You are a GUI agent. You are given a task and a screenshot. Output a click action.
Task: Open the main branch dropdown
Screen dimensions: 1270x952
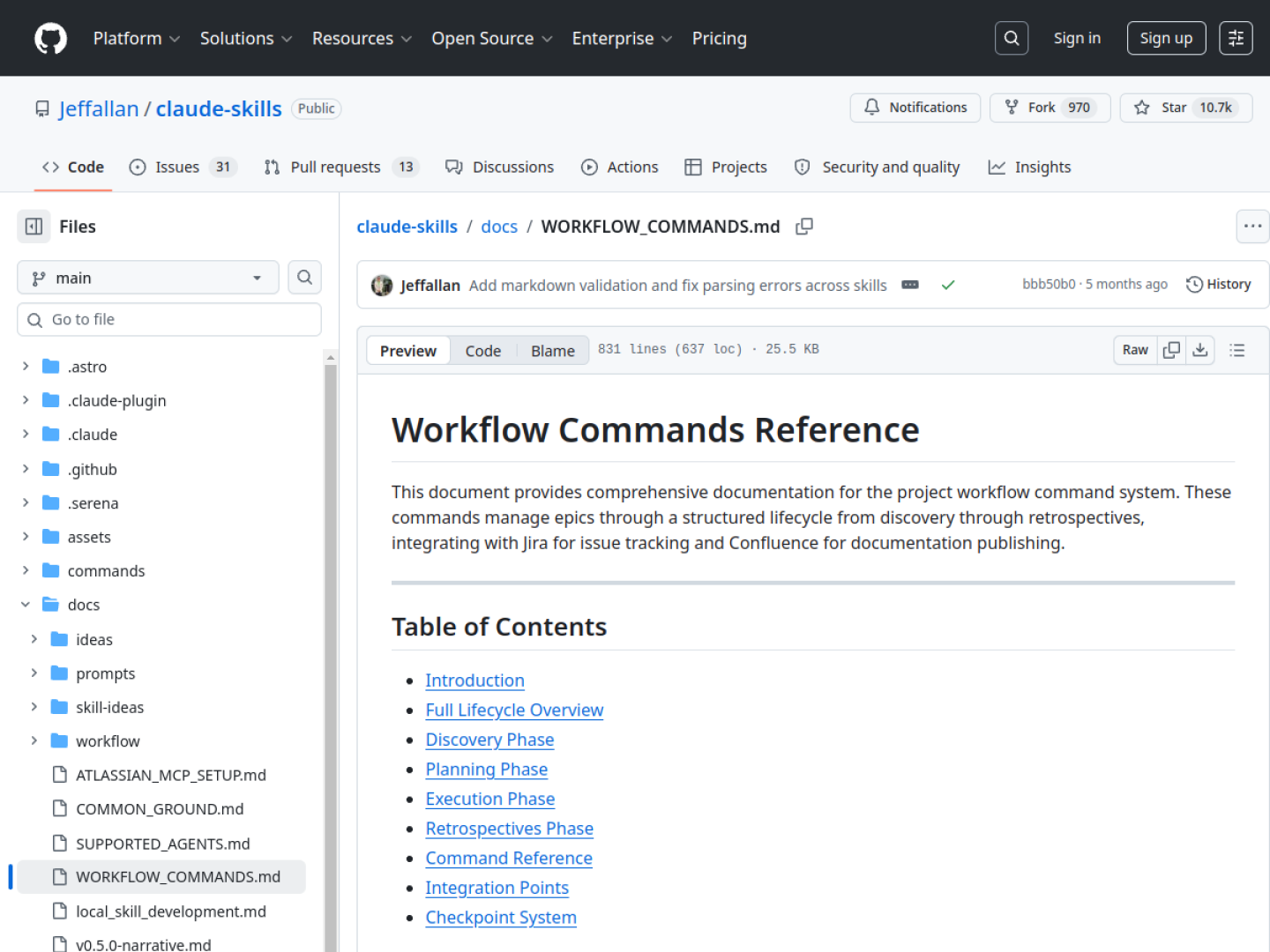[148, 278]
